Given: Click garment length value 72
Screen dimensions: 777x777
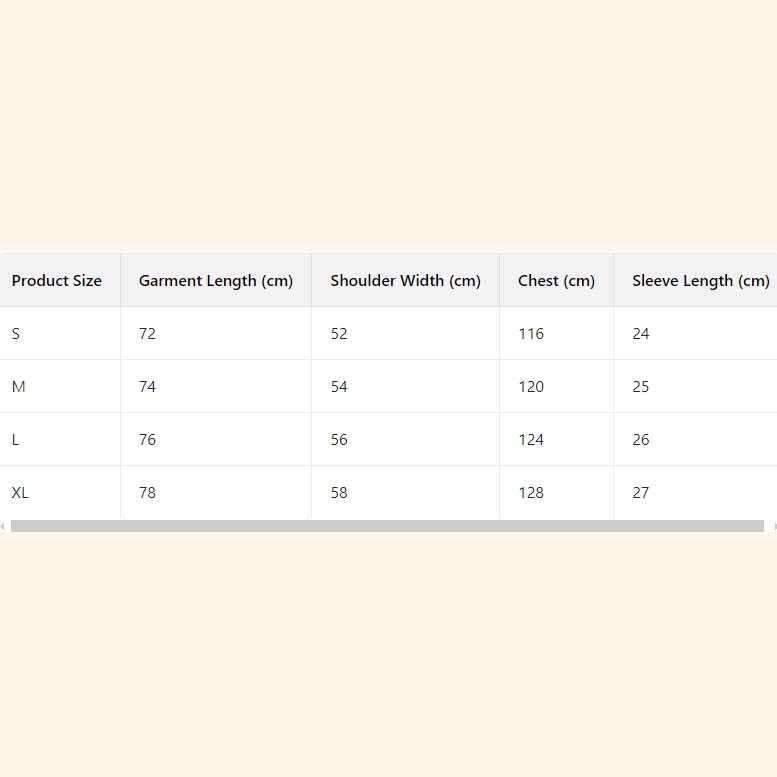Looking at the screenshot, I should coord(147,334).
